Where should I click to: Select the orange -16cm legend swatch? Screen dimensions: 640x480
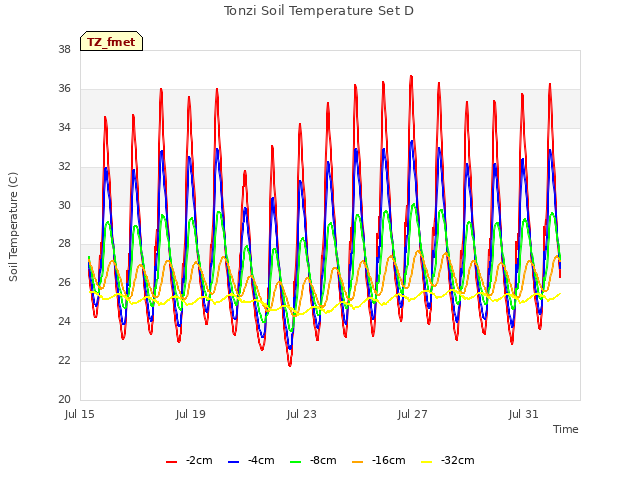coord(357,462)
